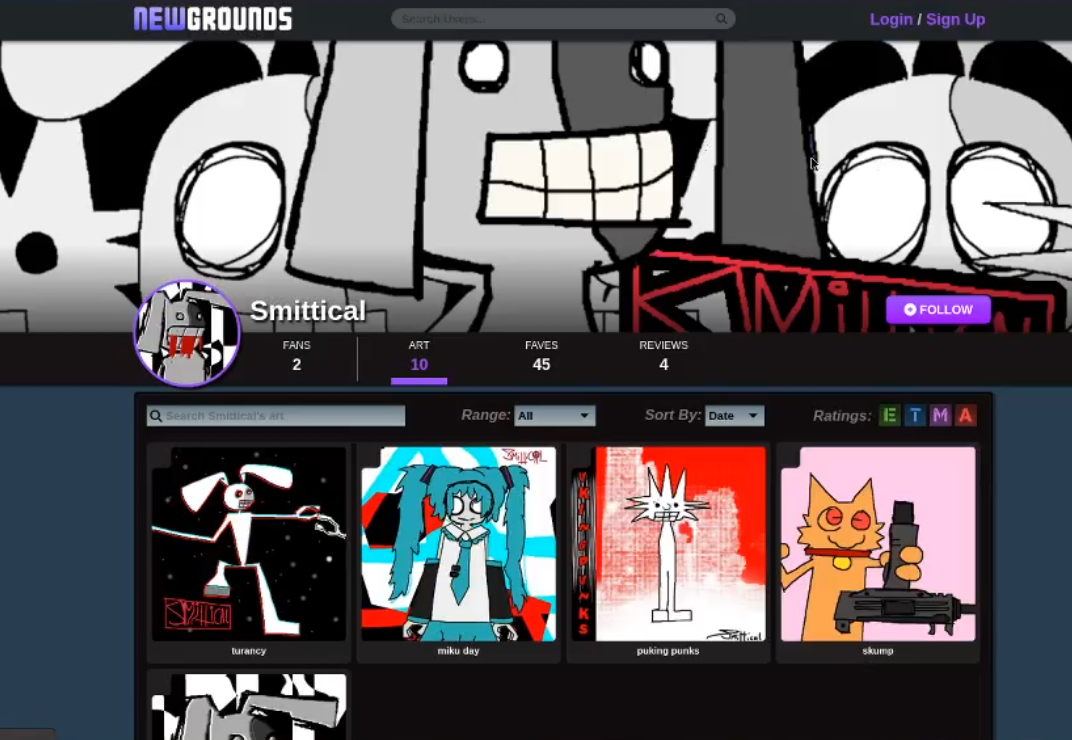Toggle the E rating filter
The width and height of the screenshot is (1072, 740).
(889, 416)
